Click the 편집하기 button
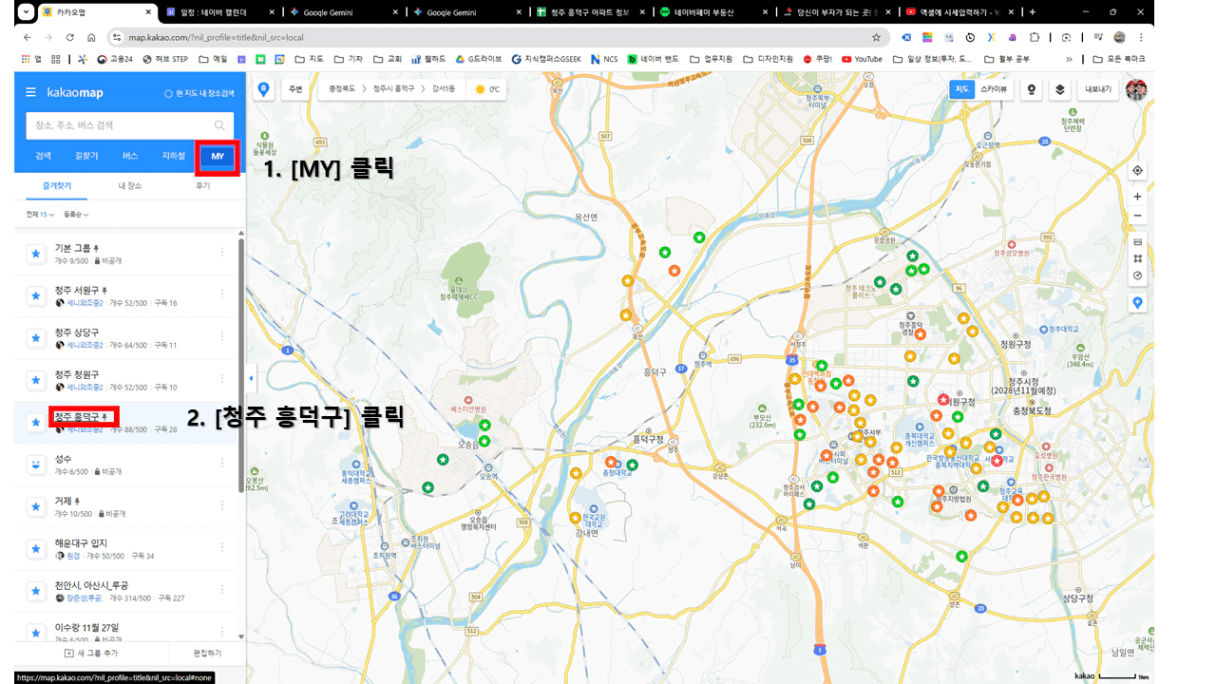This screenshot has height=684, width=1216. [x=206, y=653]
